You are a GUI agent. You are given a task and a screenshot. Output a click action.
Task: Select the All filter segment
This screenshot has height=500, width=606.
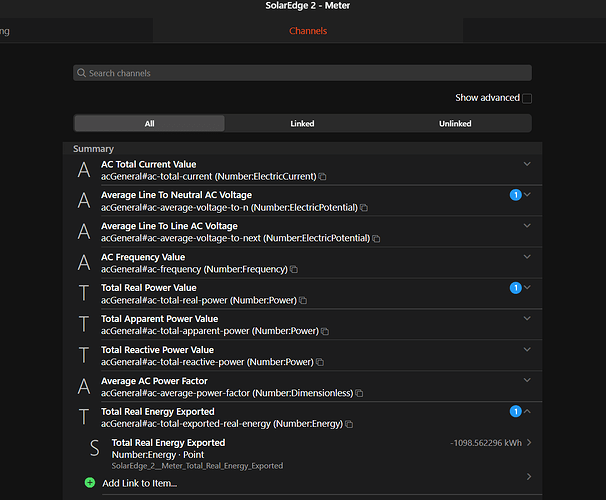coord(149,124)
